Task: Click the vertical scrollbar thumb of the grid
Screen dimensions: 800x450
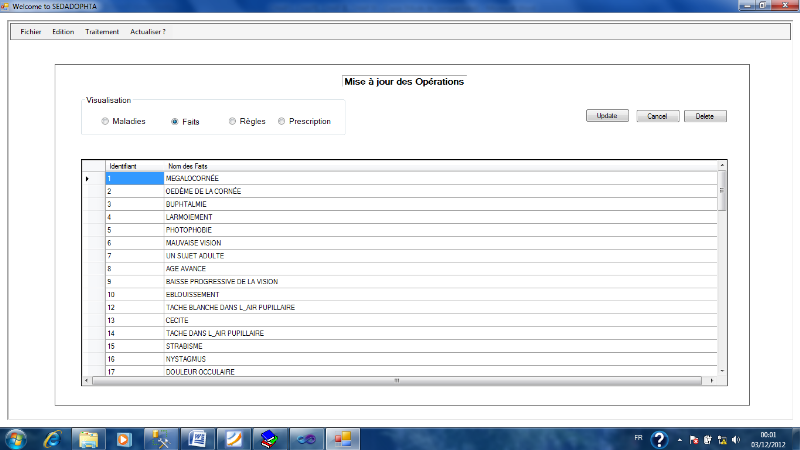Action: 722,190
